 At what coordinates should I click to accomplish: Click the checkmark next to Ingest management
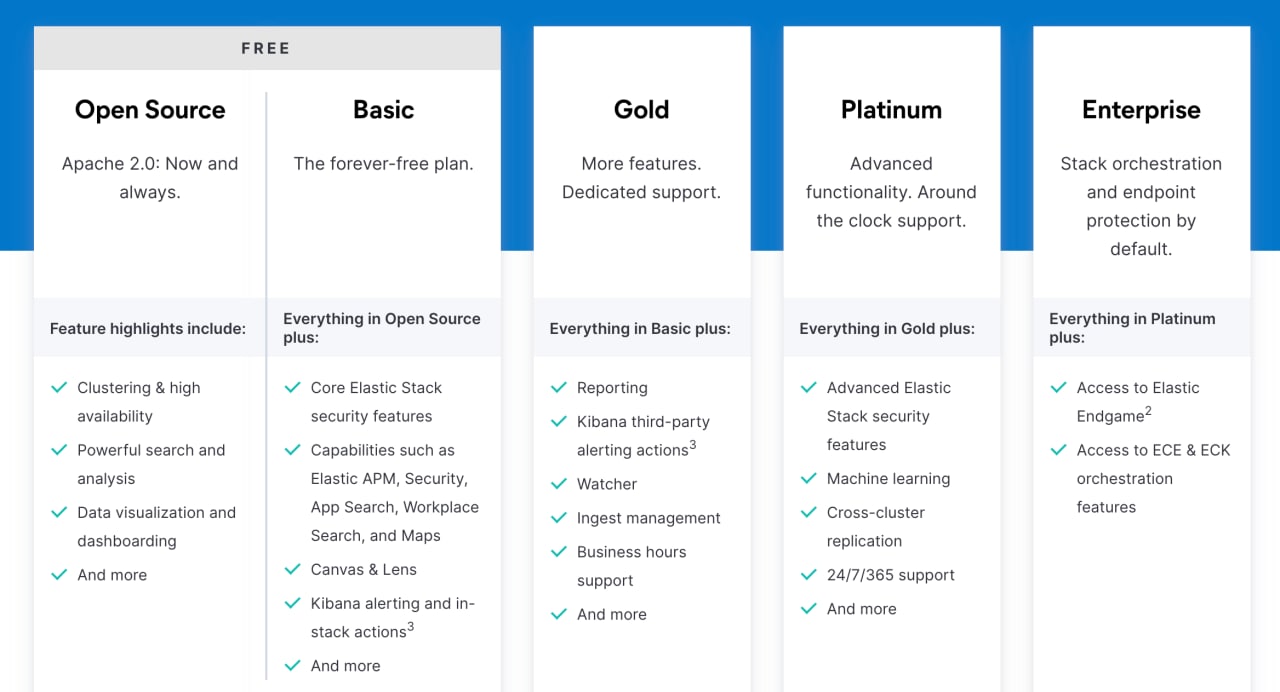tap(559, 517)
